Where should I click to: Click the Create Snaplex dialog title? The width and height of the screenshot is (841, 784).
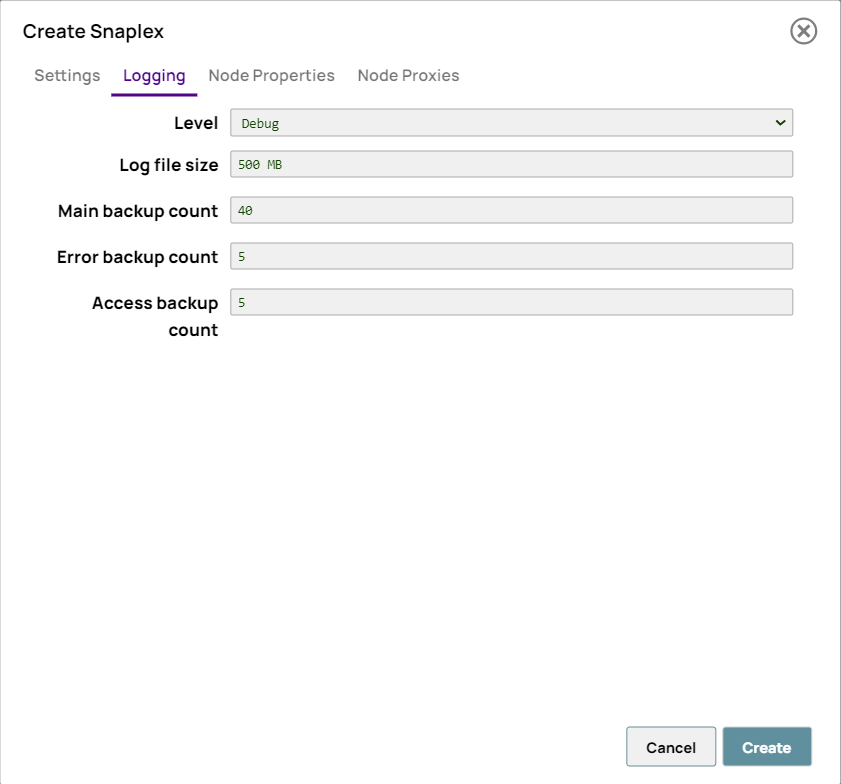click(x=92, y=31)
